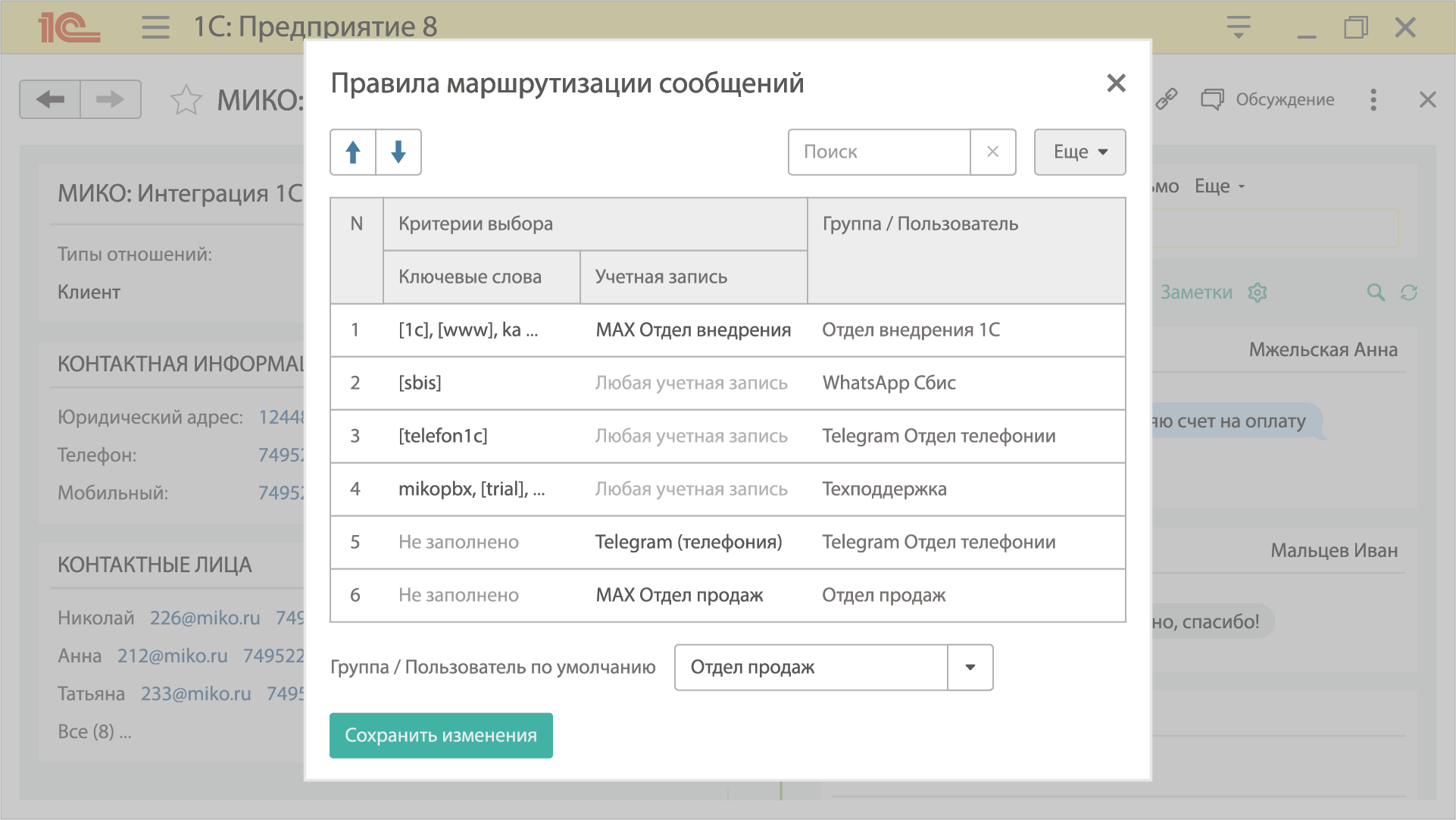Image resolution: width=1456 pixels, height=820 pixels.
Task: Open the Заметки tab
Action: [x=1196, y=293]
